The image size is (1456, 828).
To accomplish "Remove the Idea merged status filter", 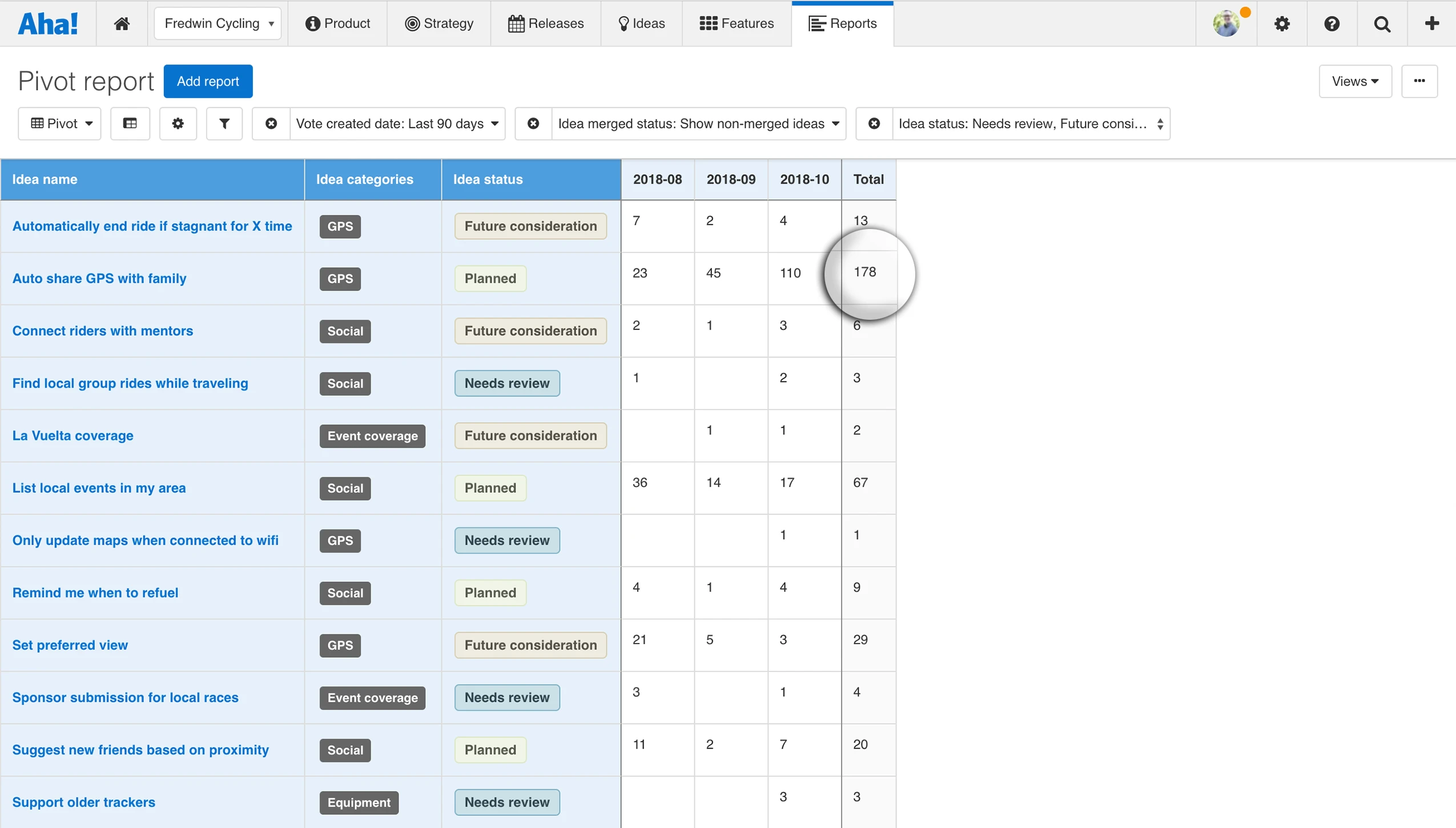I will [x=533, y=123].
